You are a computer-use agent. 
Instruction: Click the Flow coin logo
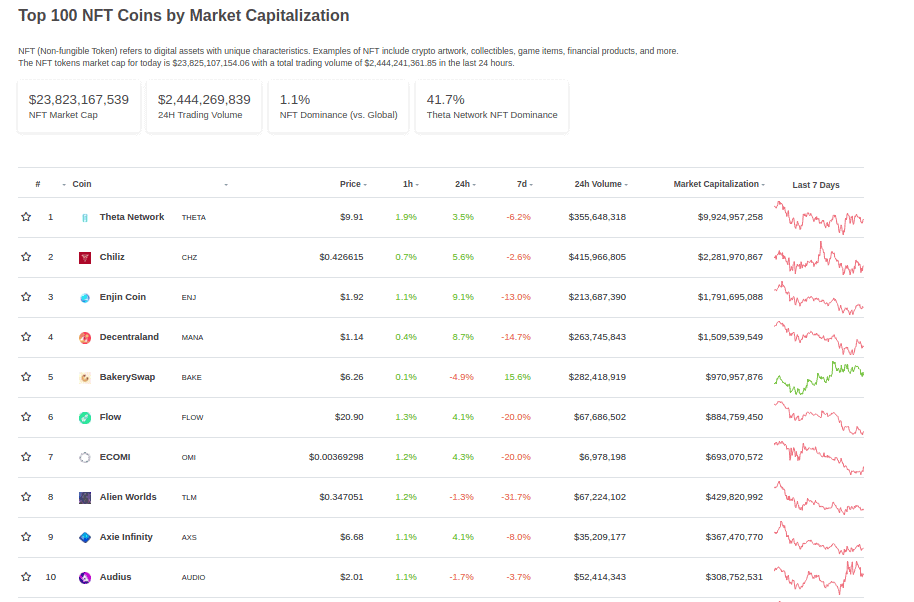(x=85, y=418)
